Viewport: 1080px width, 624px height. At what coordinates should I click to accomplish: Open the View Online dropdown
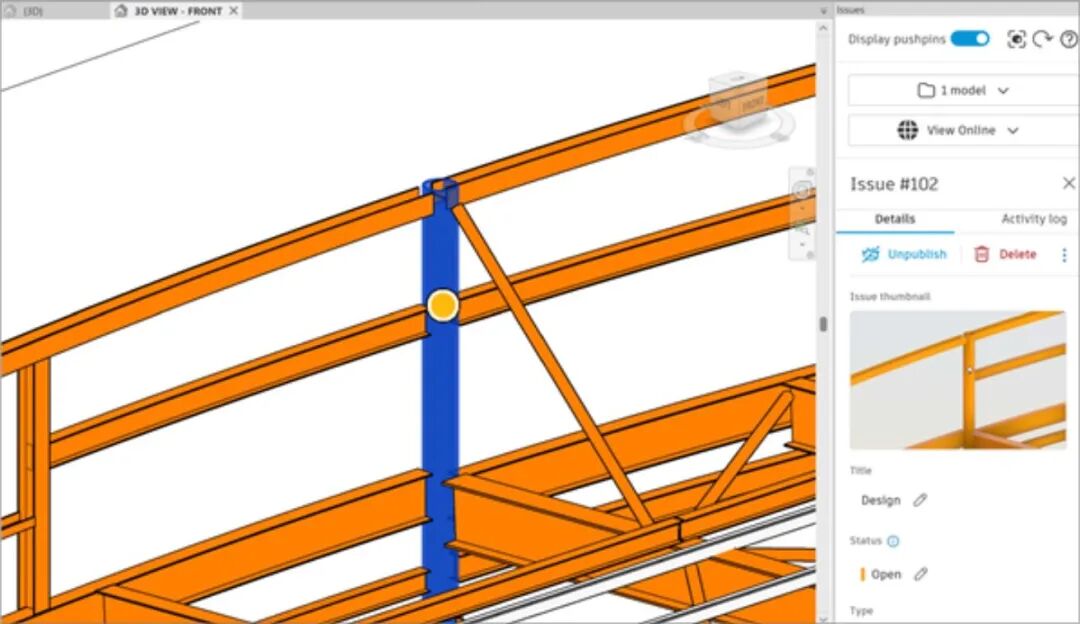[x=963, y=130]
